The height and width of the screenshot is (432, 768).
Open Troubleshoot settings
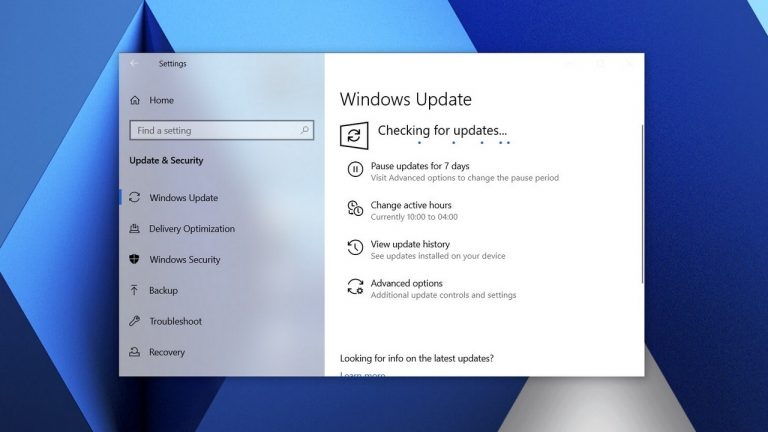(175, 321)
